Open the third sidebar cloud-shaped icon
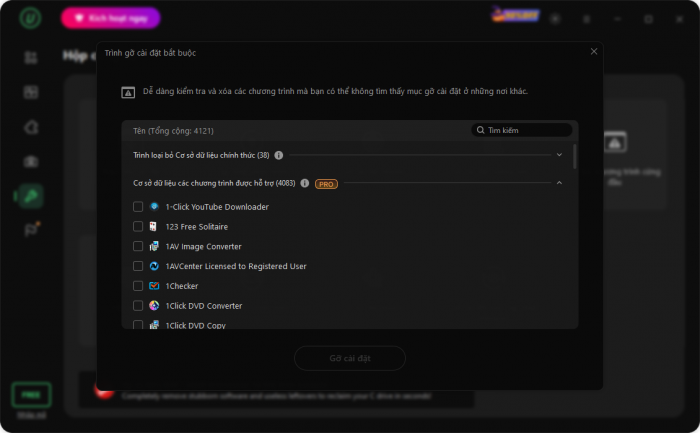This screenshot has width=700, height=433. click(31, 127)
